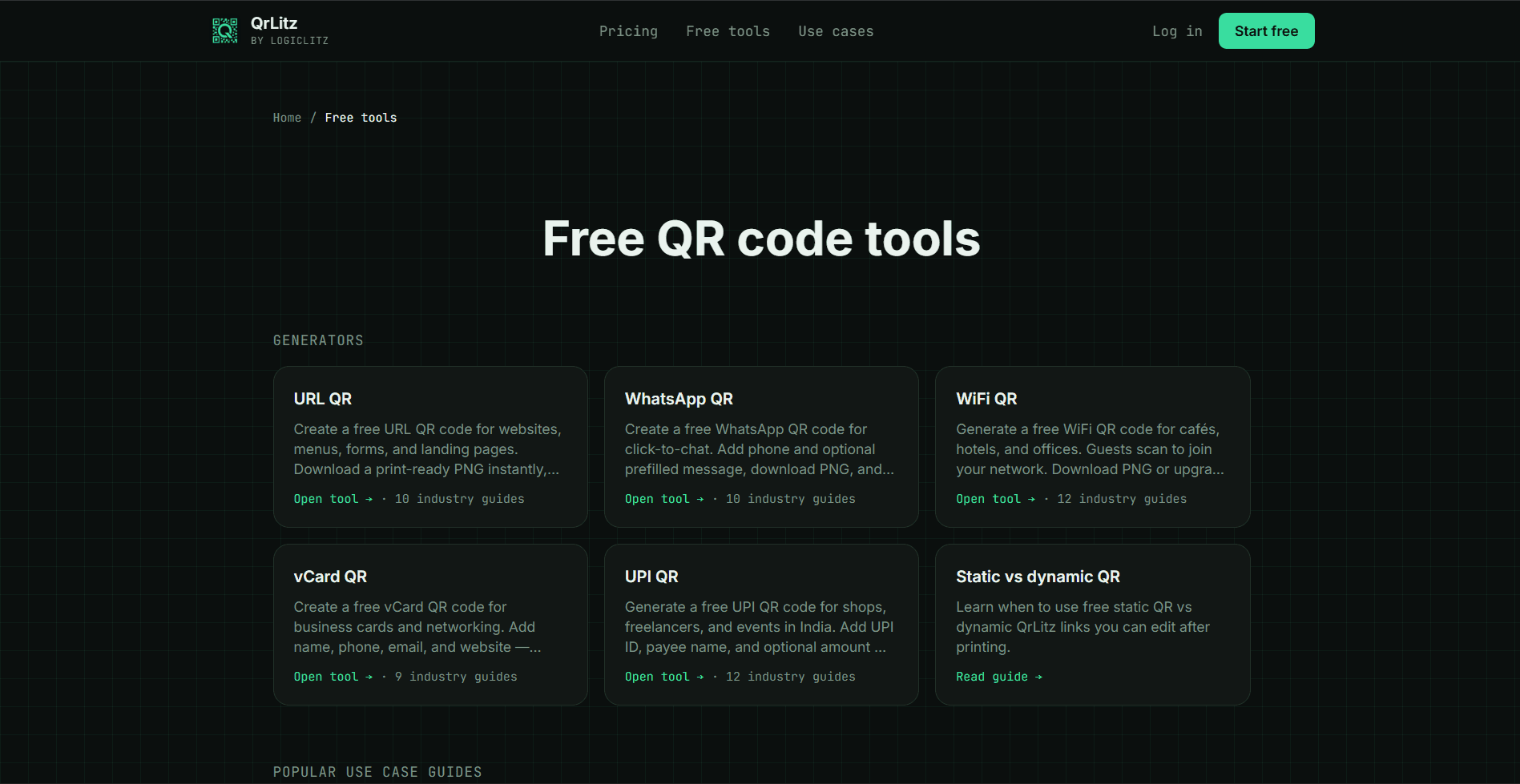Open tool link in vCard QR card
This screenshot has height=784, width=1520.
click(x=333, y=677)
